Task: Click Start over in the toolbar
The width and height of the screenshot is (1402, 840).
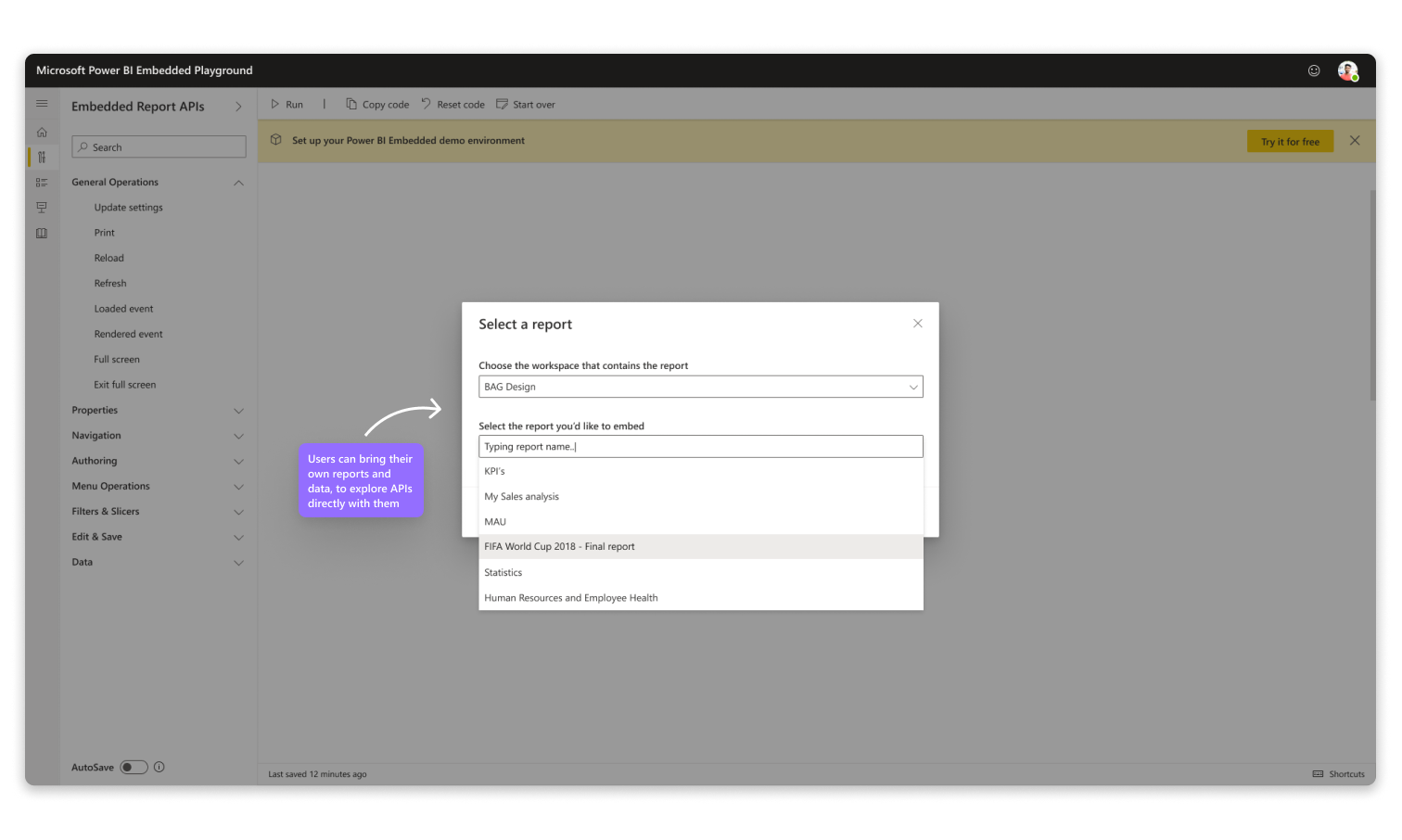Action: click(x=526, y=105)
